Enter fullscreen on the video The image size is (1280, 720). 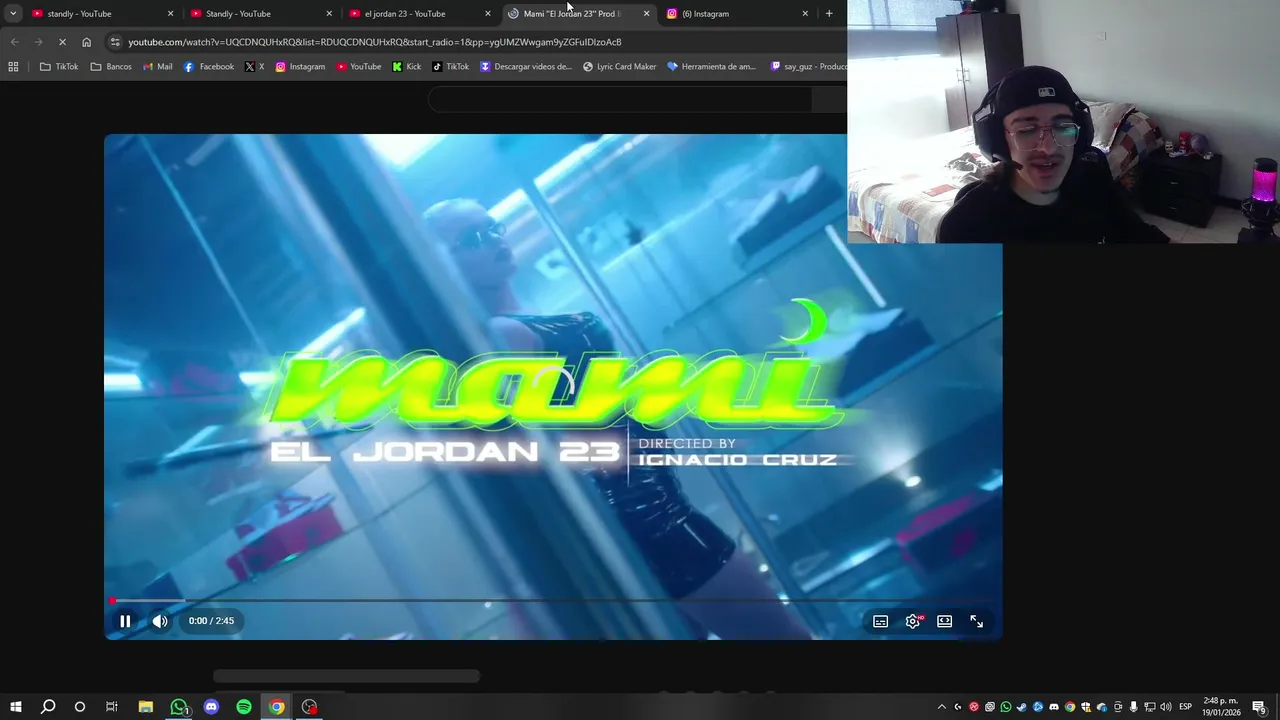pyautogui.click(x=976, y=621)
